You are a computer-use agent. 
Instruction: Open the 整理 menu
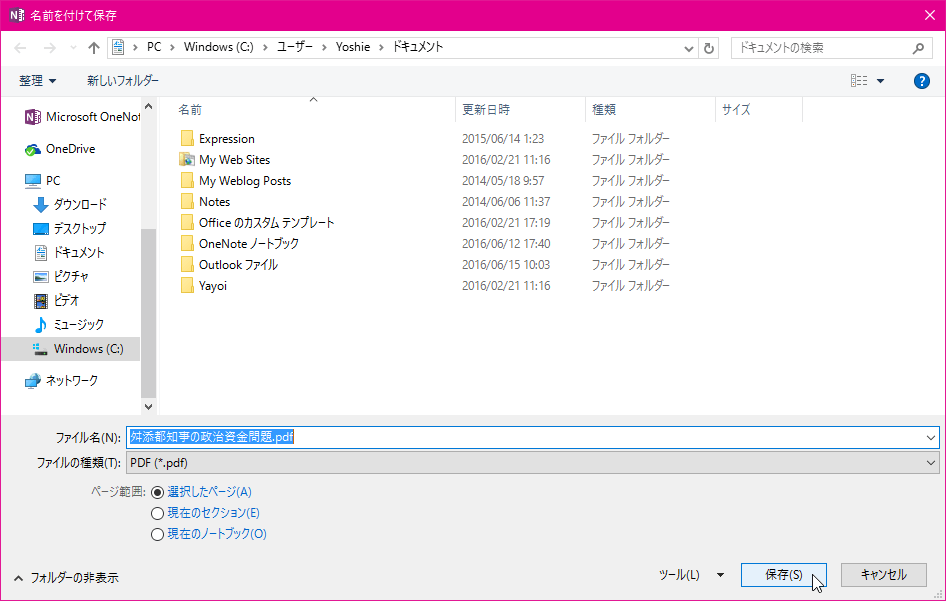[37, 80]
